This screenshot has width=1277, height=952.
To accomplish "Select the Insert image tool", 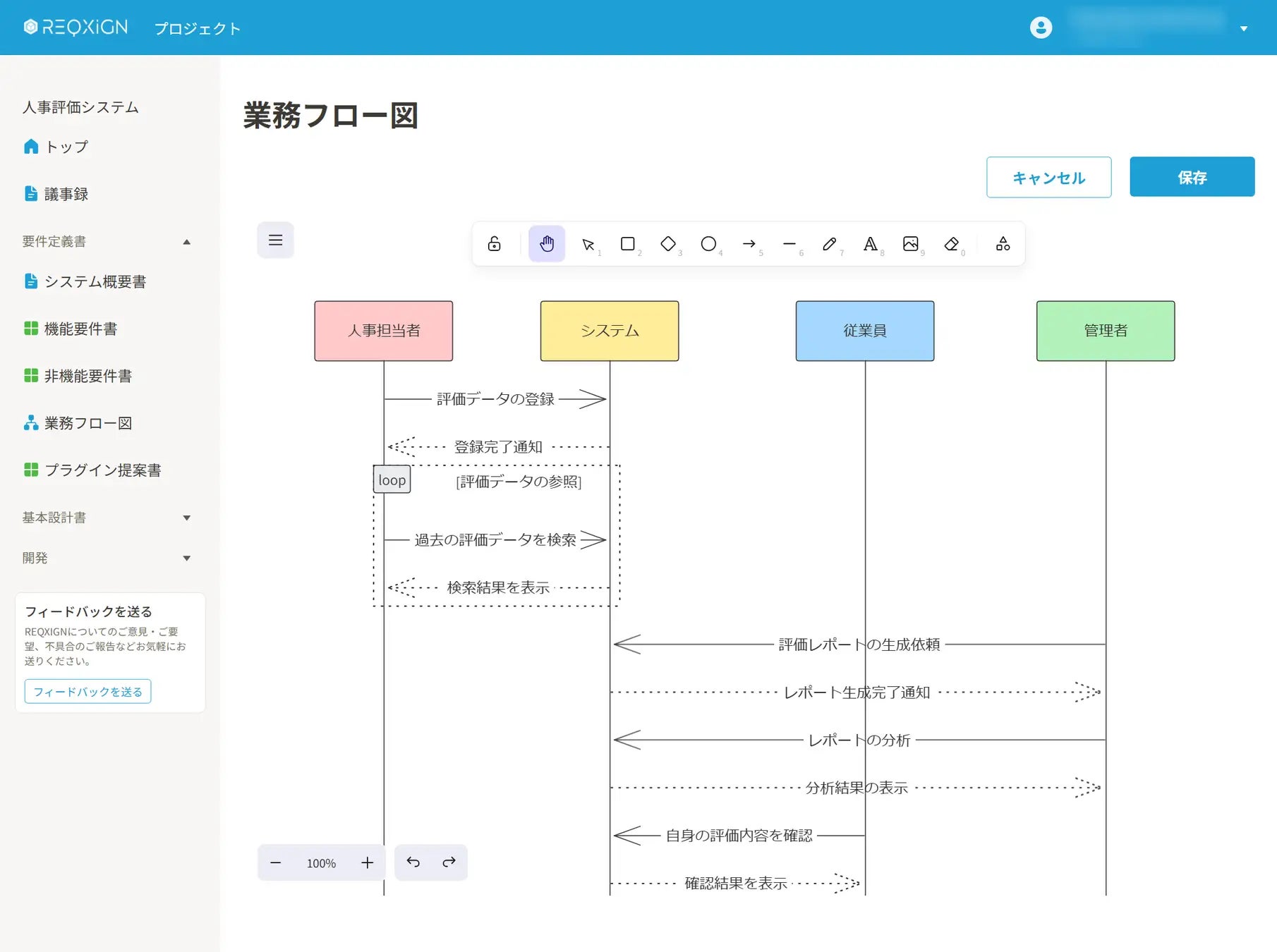I will (911, 244).
